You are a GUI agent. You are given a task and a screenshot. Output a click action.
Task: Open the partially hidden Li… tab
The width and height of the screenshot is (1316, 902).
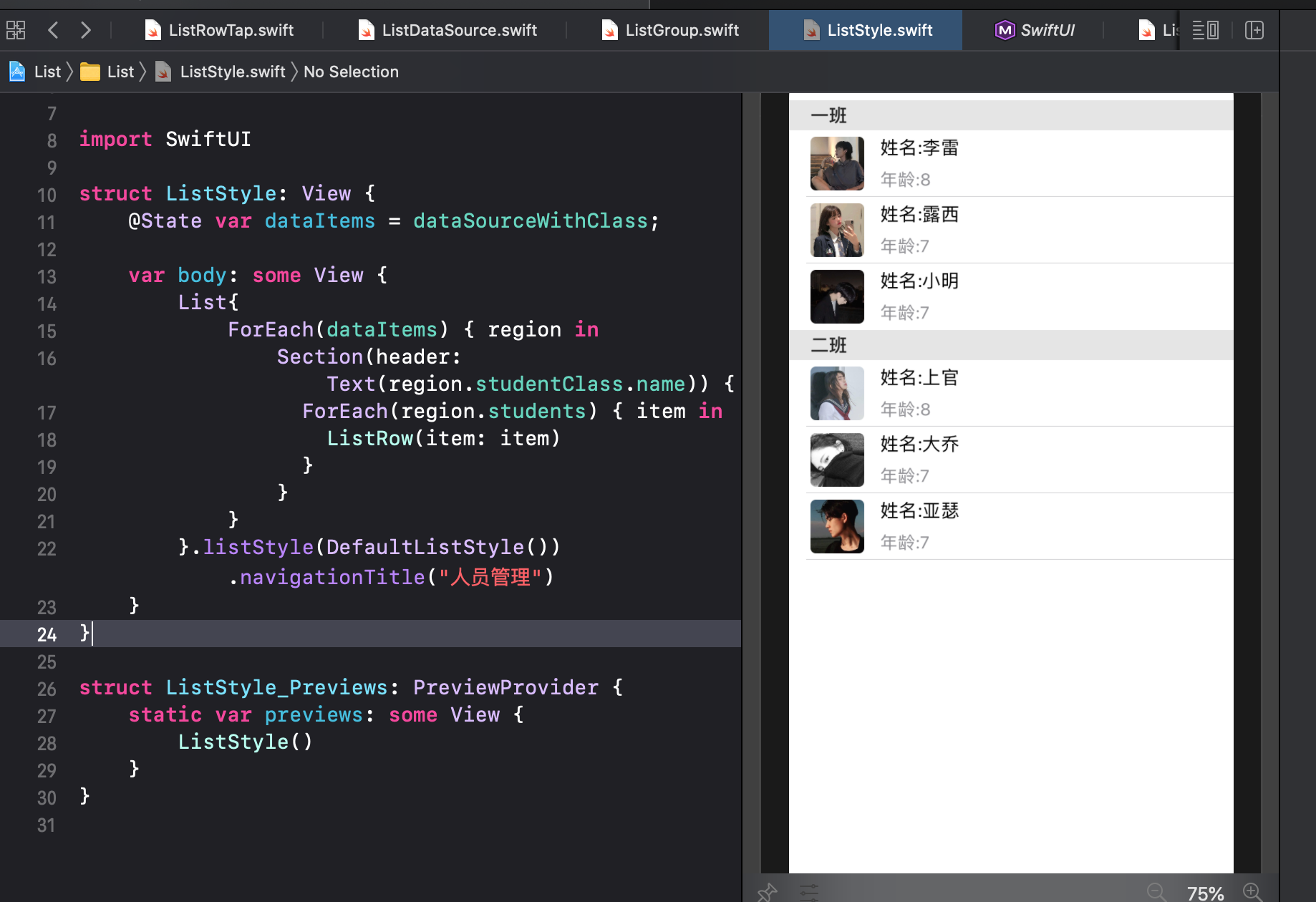(1158, 30)
